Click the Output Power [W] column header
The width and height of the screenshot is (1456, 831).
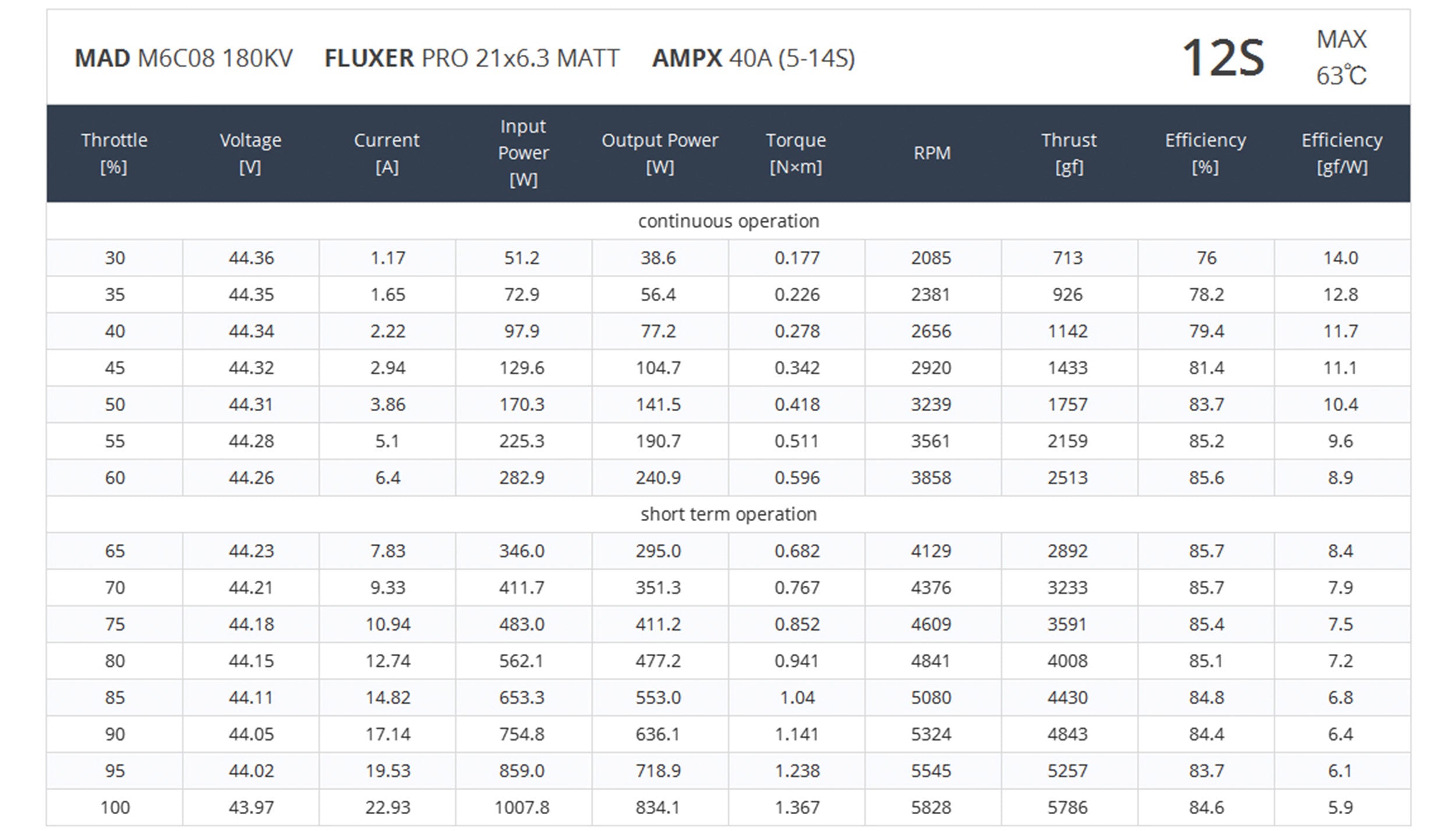tap(659, 153)
